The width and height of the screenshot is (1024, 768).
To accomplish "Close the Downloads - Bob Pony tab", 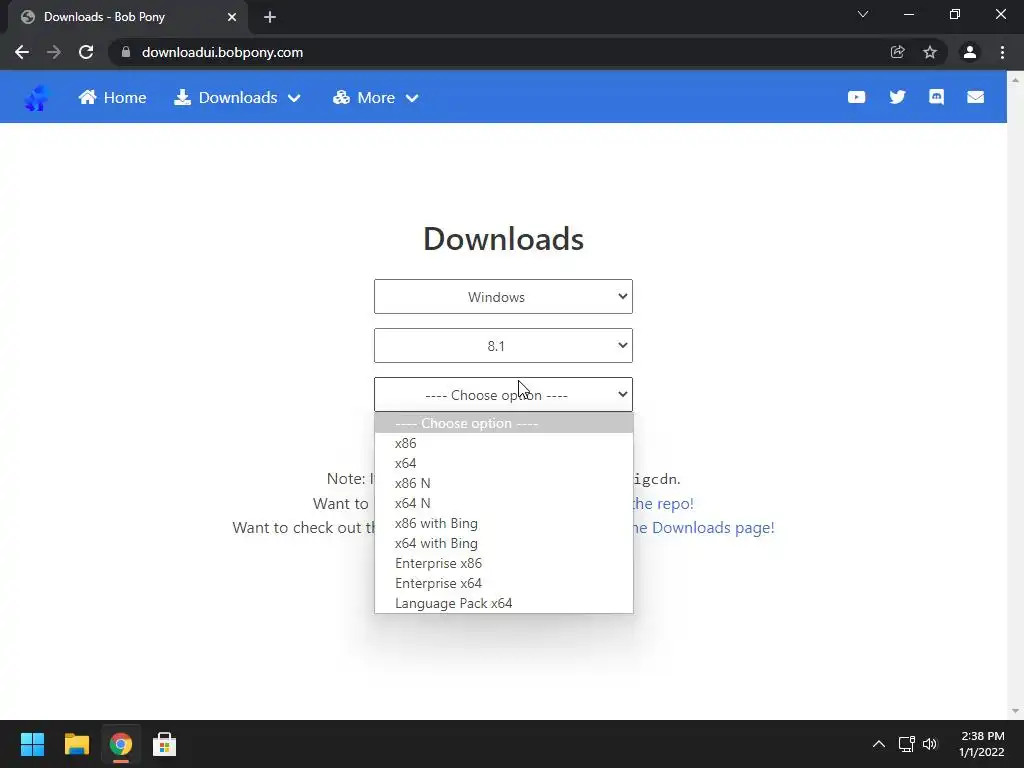I will click(232, 17).
